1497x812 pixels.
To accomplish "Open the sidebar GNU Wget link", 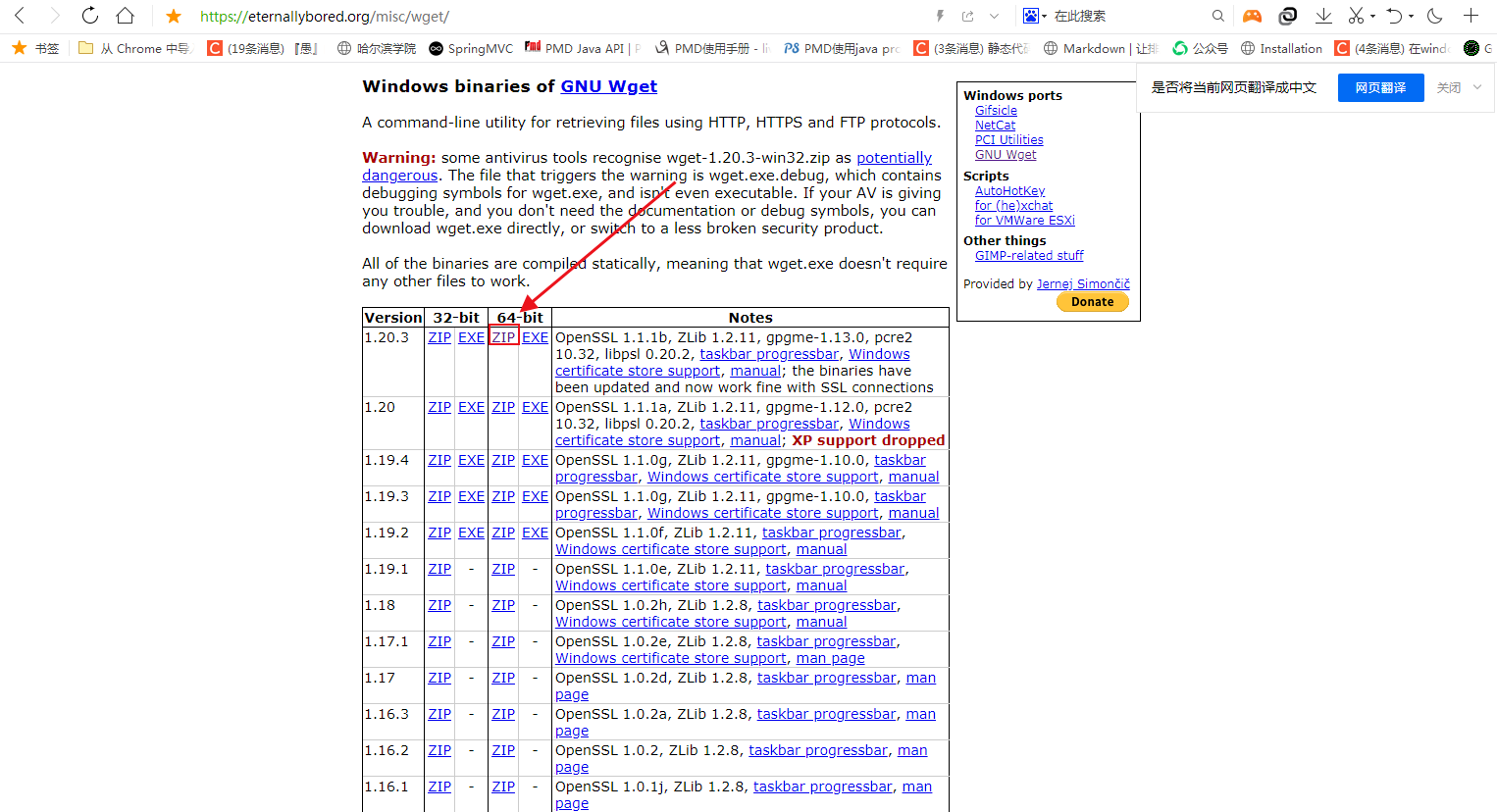I will click(x=1005, y=155).
